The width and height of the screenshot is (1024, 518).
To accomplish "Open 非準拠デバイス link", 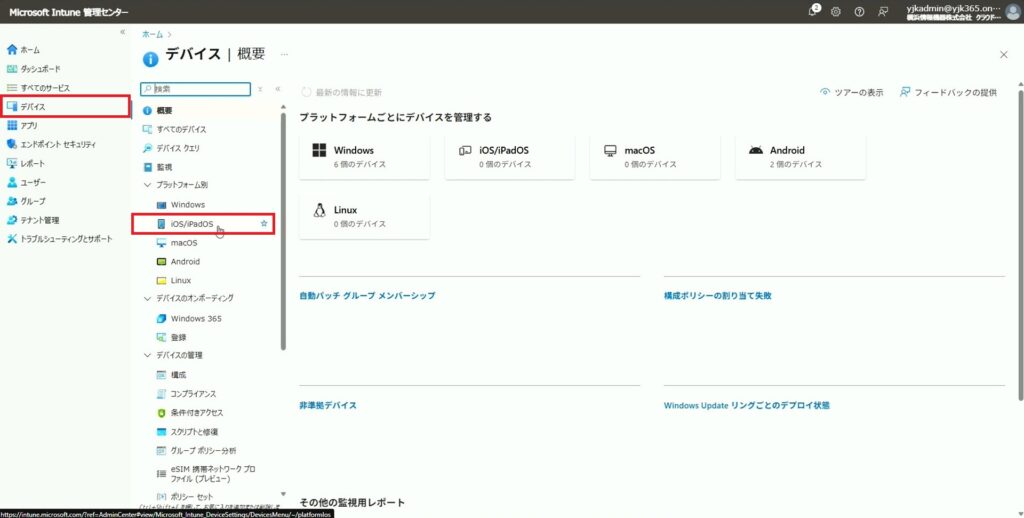I will [328, 405].
